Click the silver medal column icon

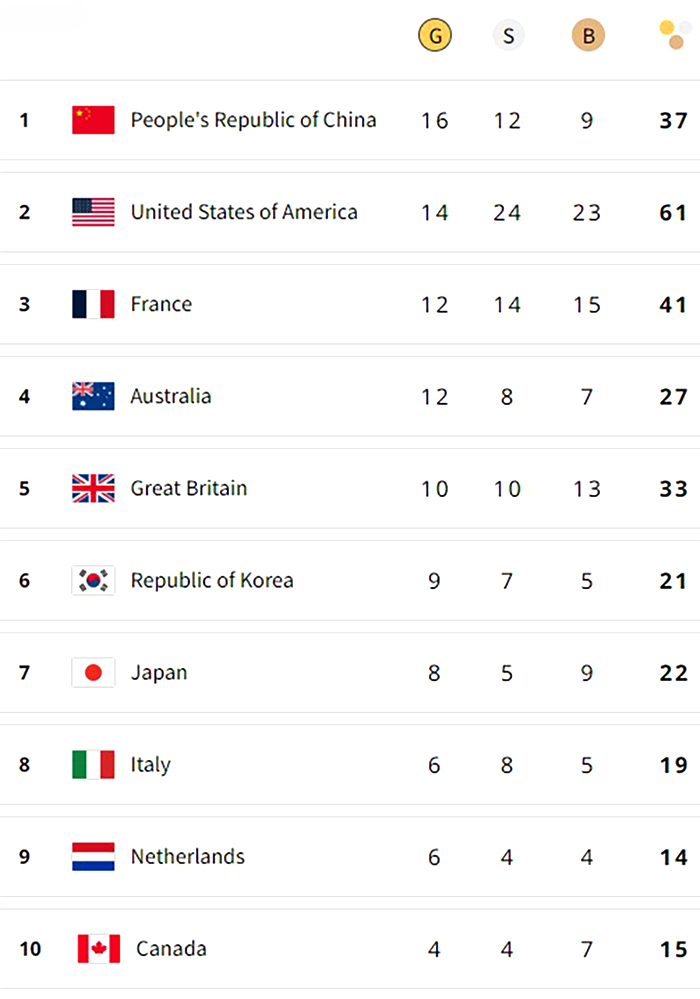[508, 37]
